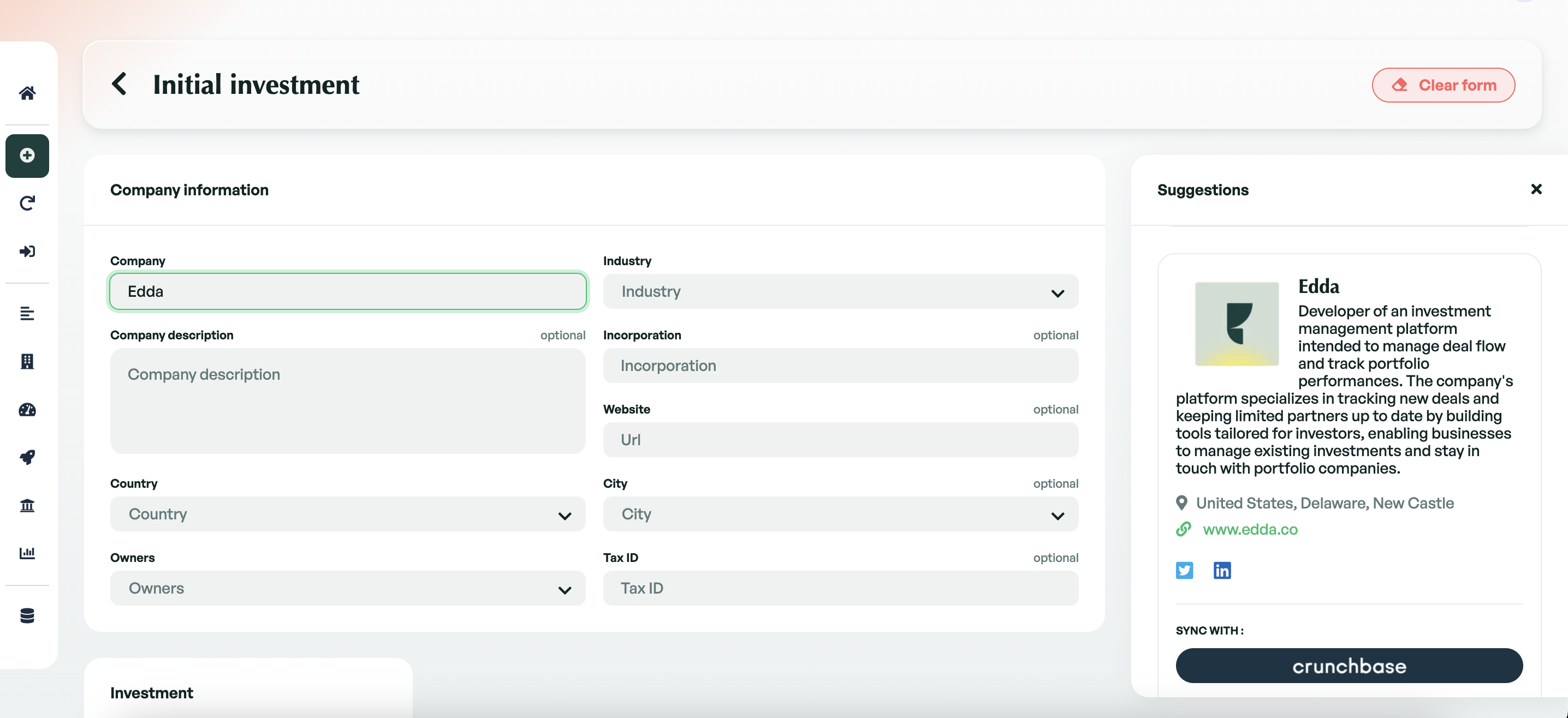Click the SYNC WITH label
Viewport: 1568px width, 718px height.
(1209, 631)
